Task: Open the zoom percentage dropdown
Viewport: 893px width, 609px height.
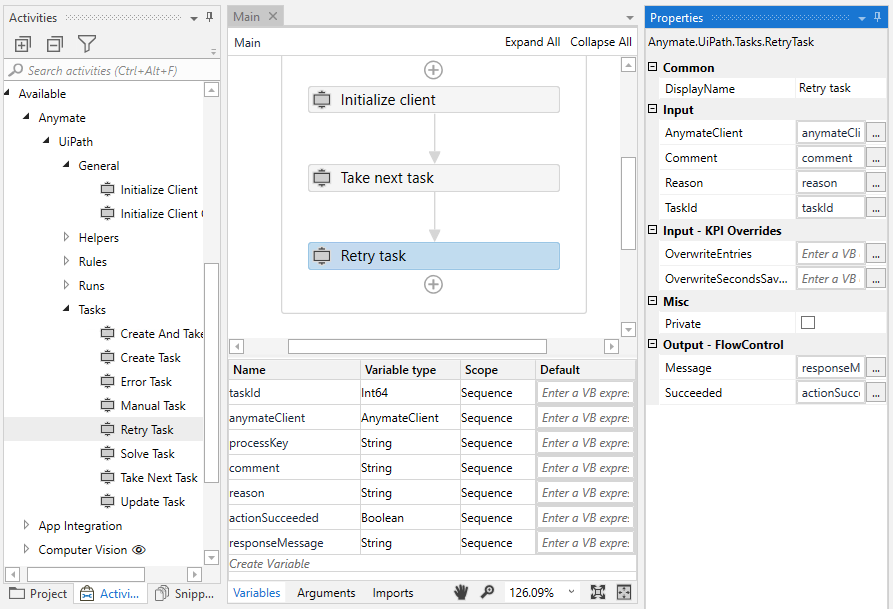Action: point(571,592)
